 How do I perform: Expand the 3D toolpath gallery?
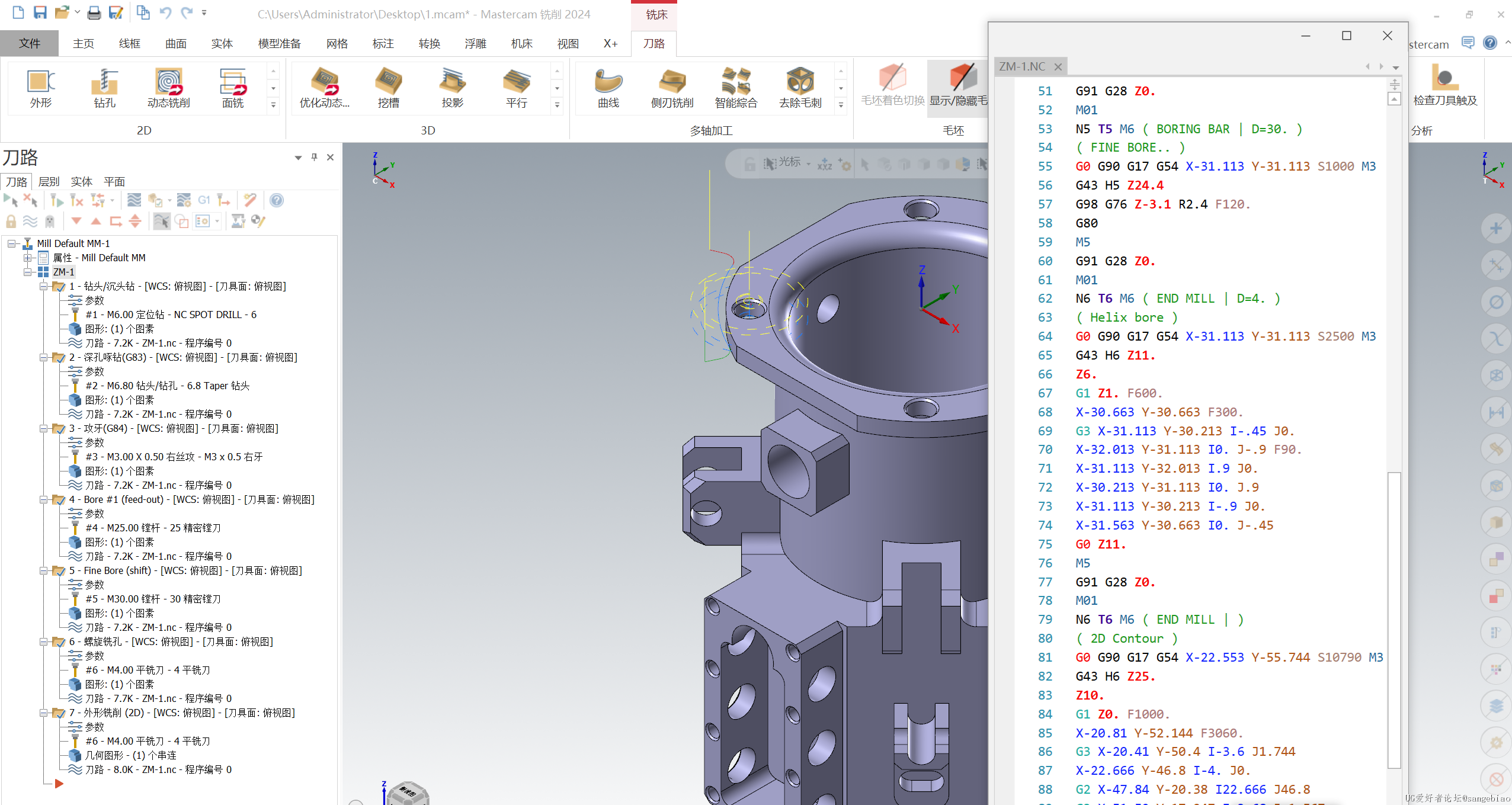coord(557,105)
